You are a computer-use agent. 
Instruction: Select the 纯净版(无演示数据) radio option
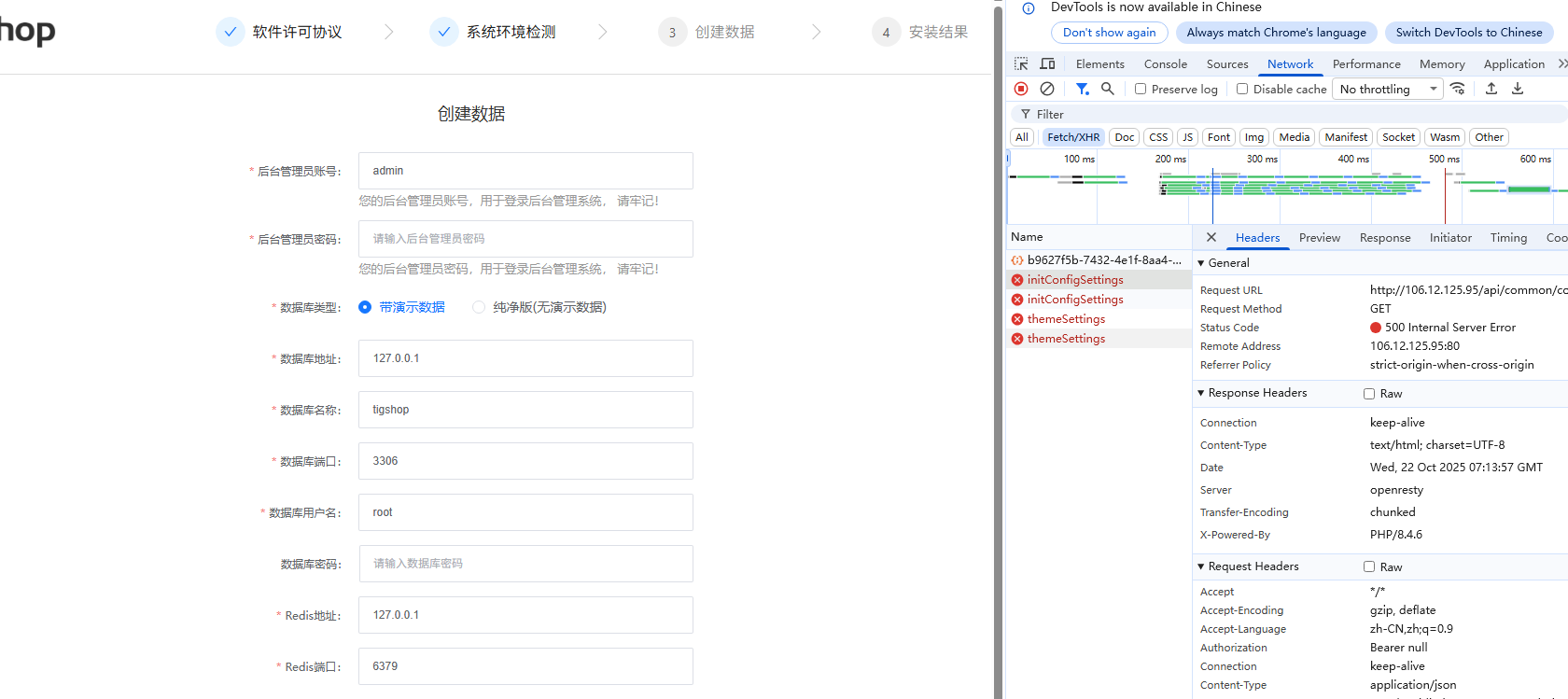point(479,307)
